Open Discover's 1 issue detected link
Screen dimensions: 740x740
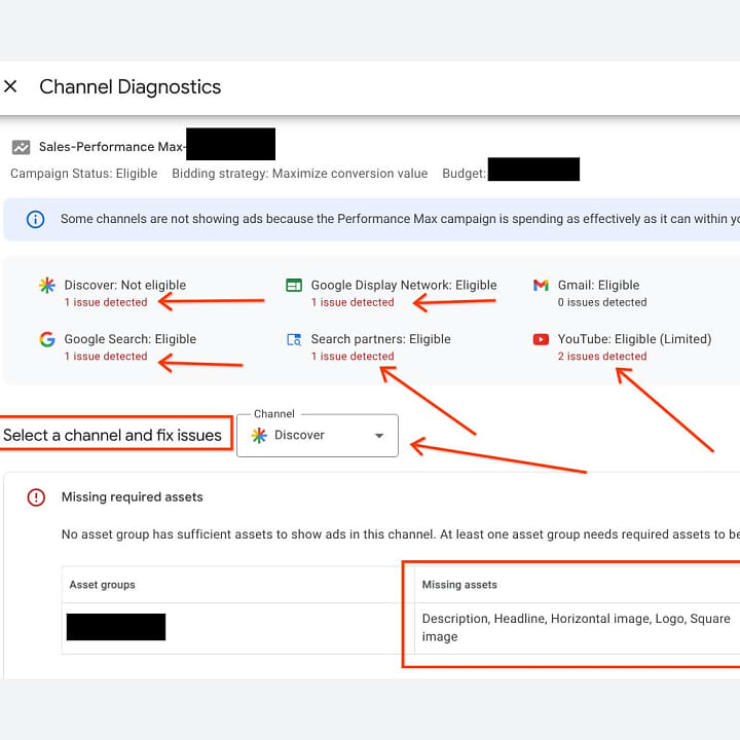[x=106, y=303]
